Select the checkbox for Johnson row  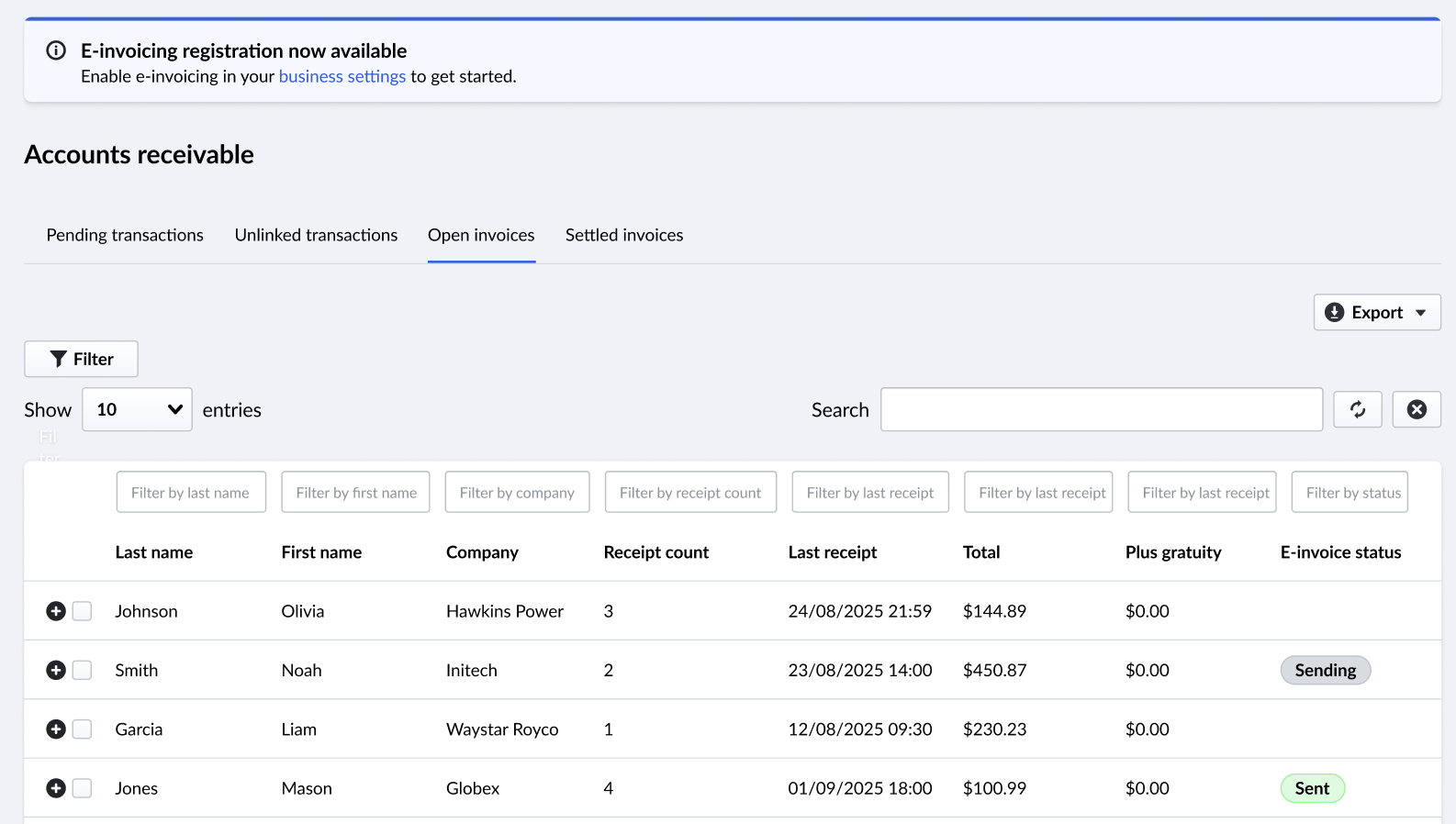click(x=82, y=611)
